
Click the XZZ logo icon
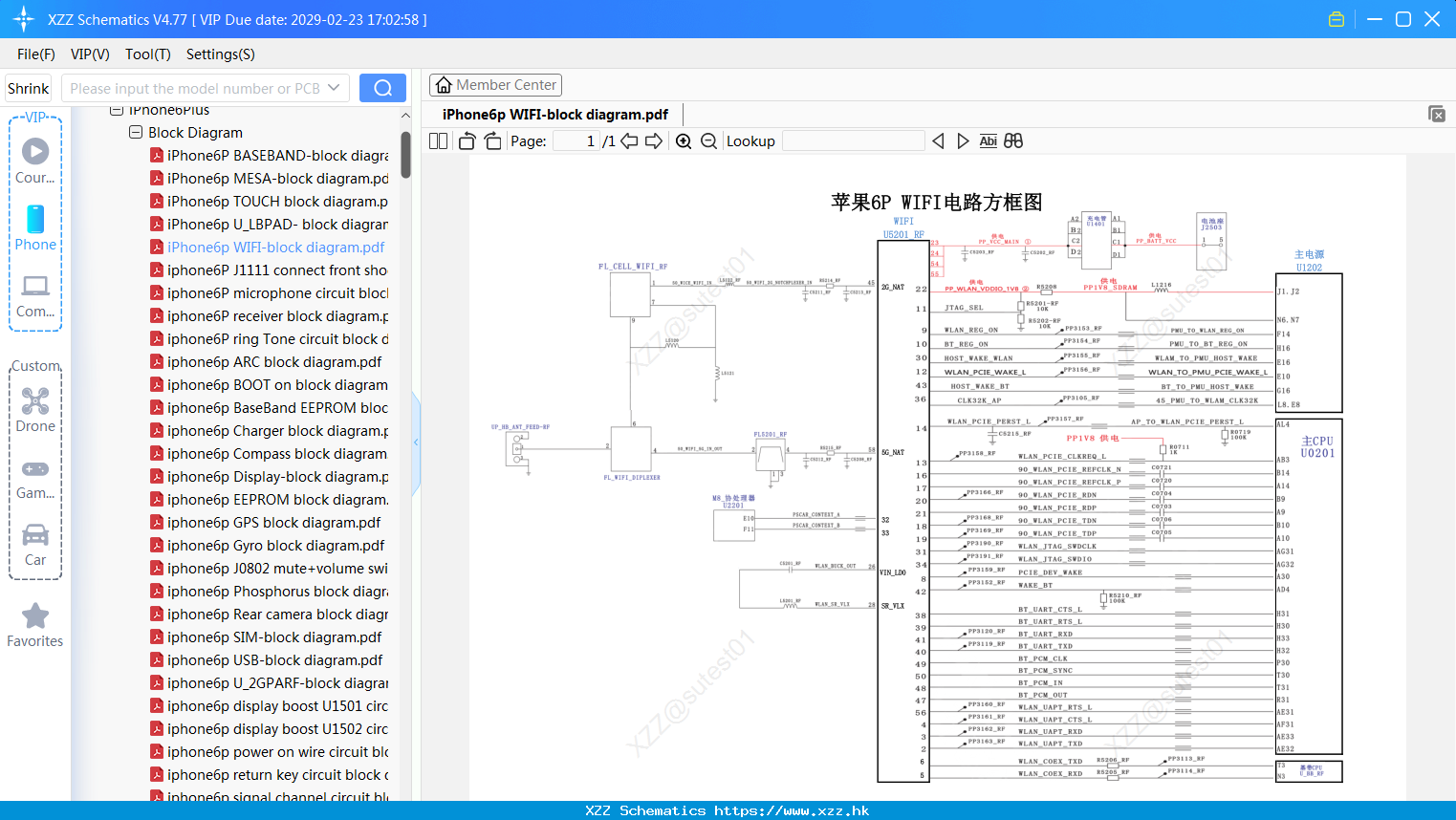[x=23, y=19]
